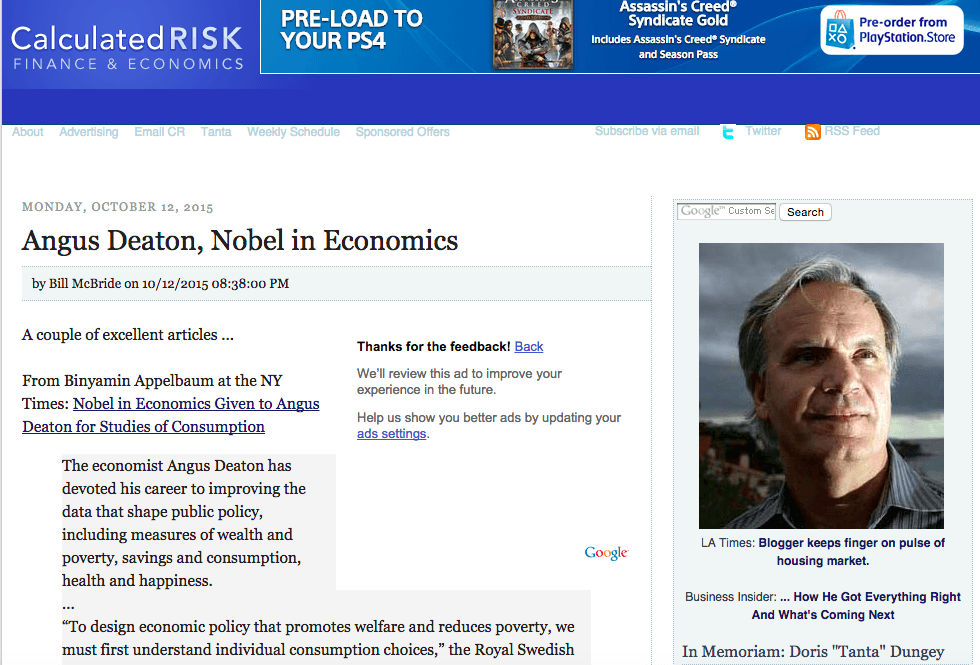The image size is (980, 665).
Task: Focus the Google Custom Search field
Action: [x=726, y=211]
